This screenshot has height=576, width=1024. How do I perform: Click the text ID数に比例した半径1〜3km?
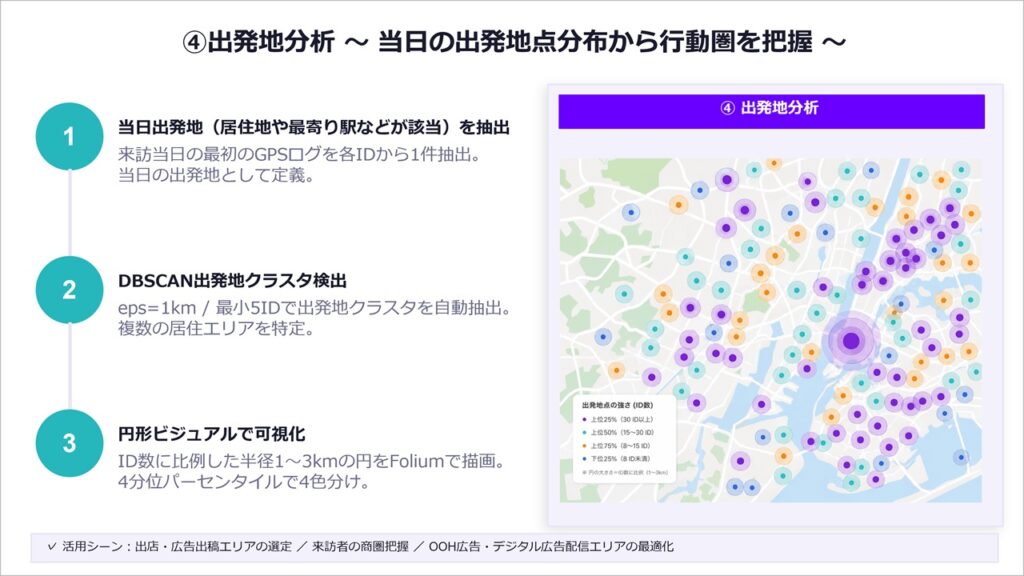(228, 461)
